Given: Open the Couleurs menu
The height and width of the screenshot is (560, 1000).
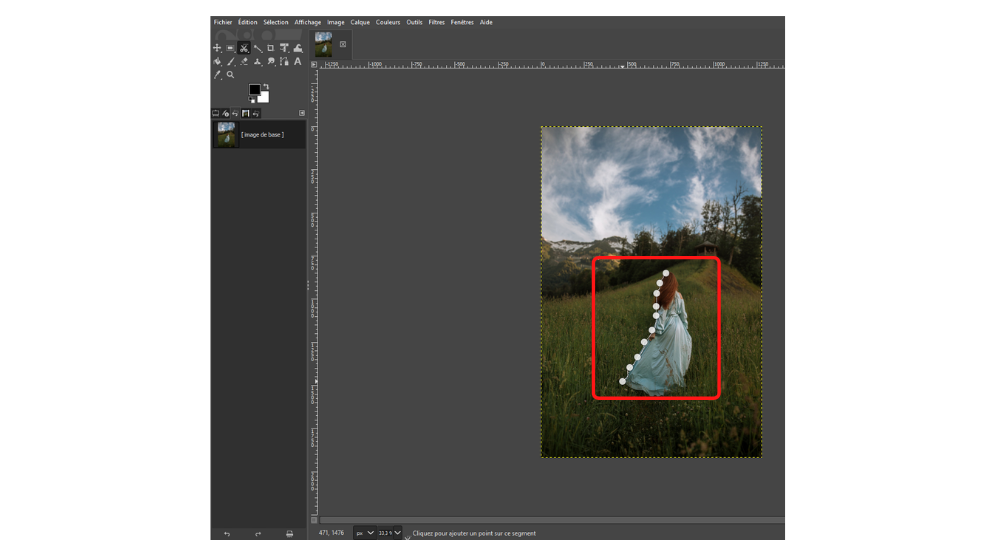Looking at the screenshot, I should tap(388, 22).
